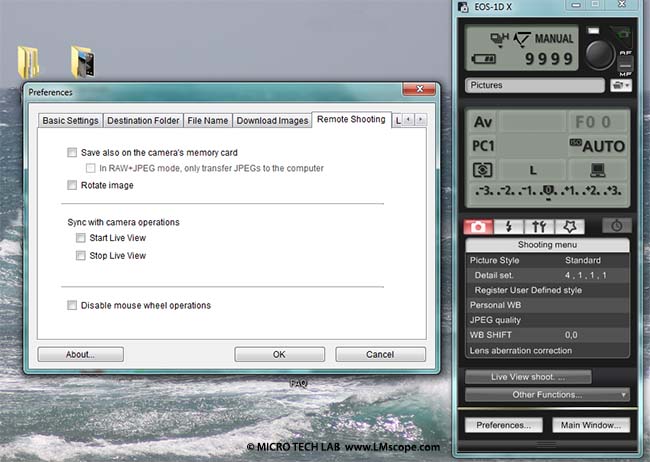Switch to the Download Images tab

(x=272, y=120)
